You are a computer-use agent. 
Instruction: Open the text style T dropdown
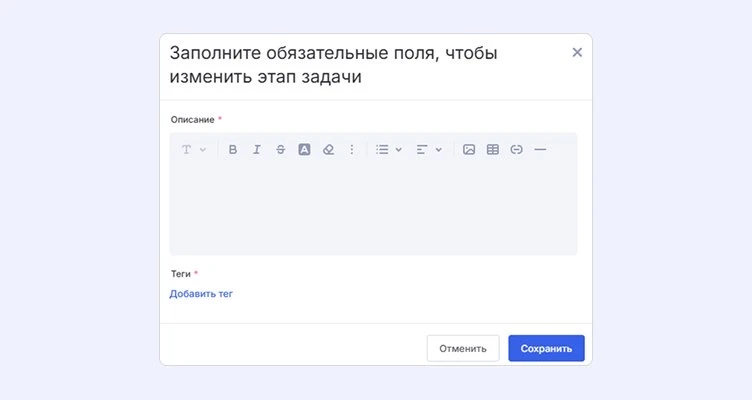coord(193,150)
